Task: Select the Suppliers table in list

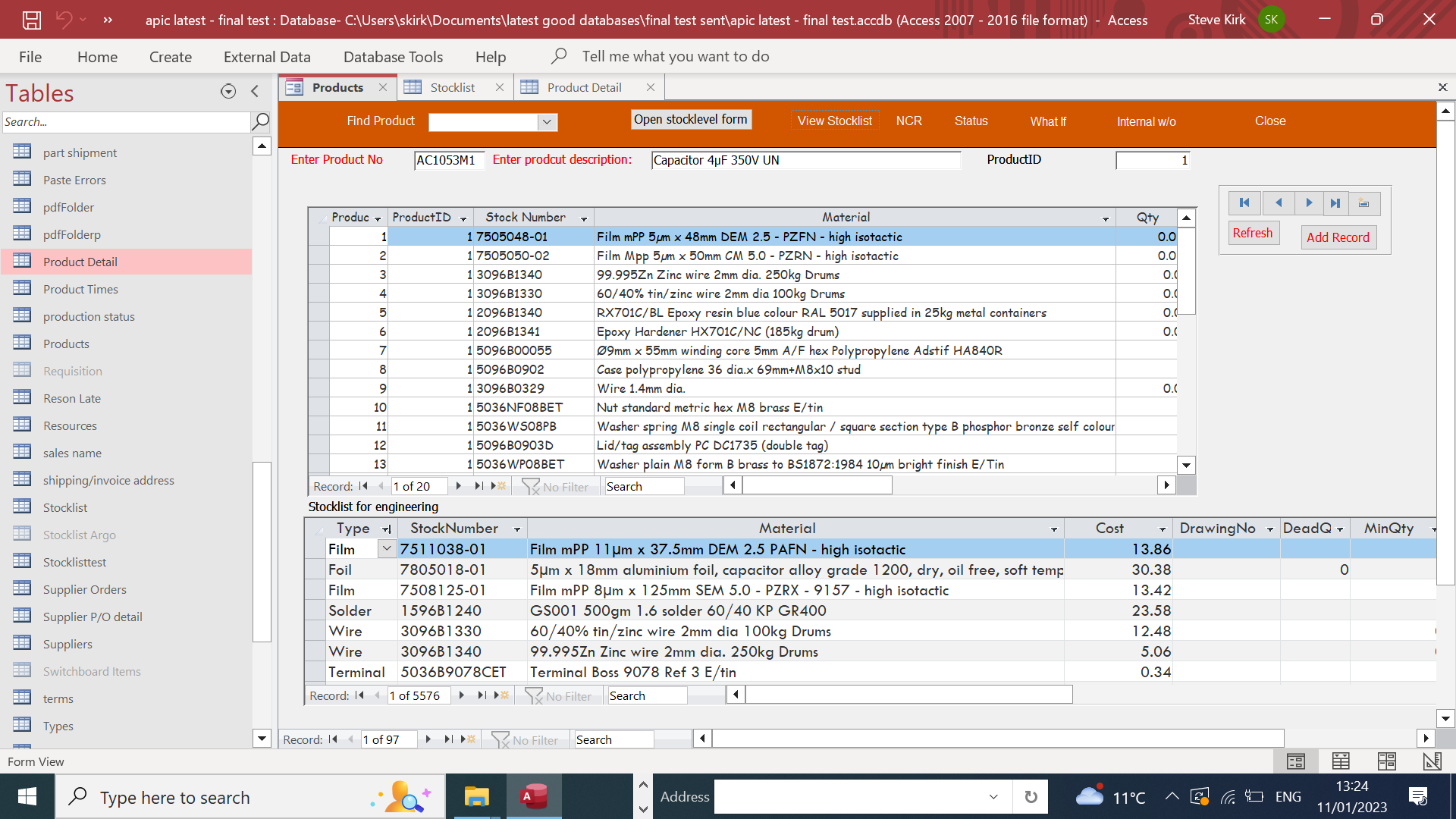Action: [67, 644]
